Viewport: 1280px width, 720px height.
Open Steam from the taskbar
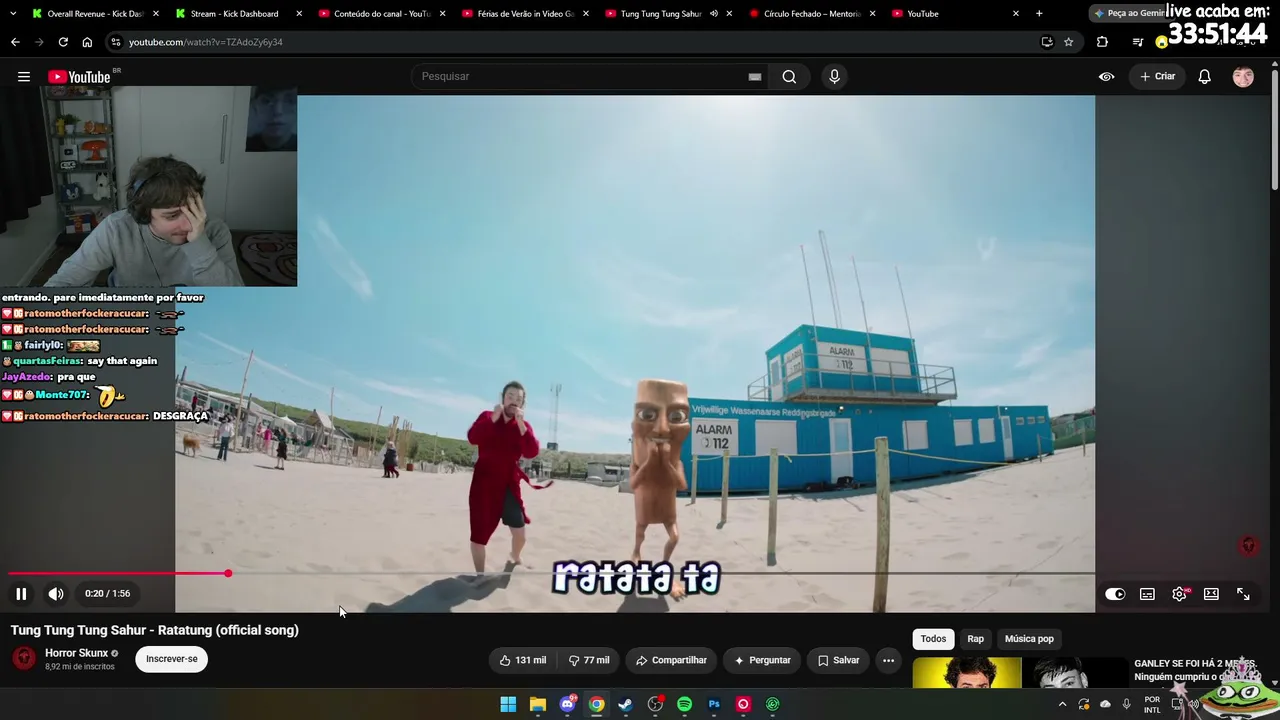(625, 704)
